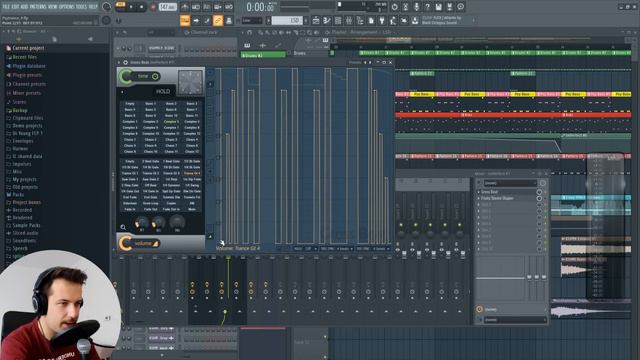Screen dimensions: 640x360
Task: Open the speech bubble icon in toolbar
Action: click(x=460, y=7)
